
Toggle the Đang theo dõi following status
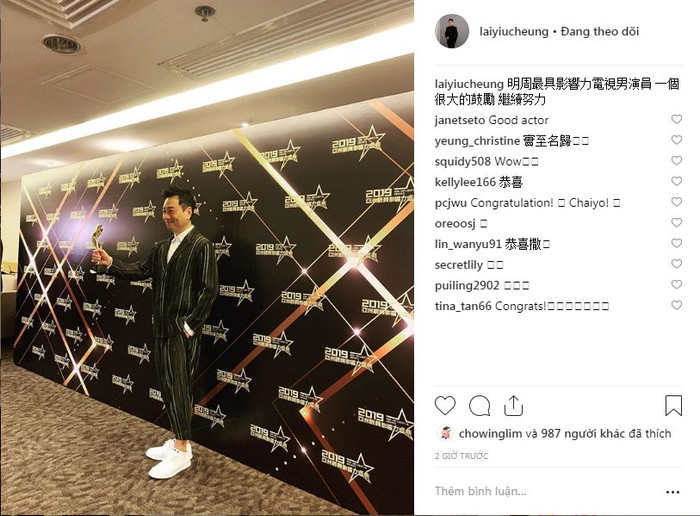600,32
